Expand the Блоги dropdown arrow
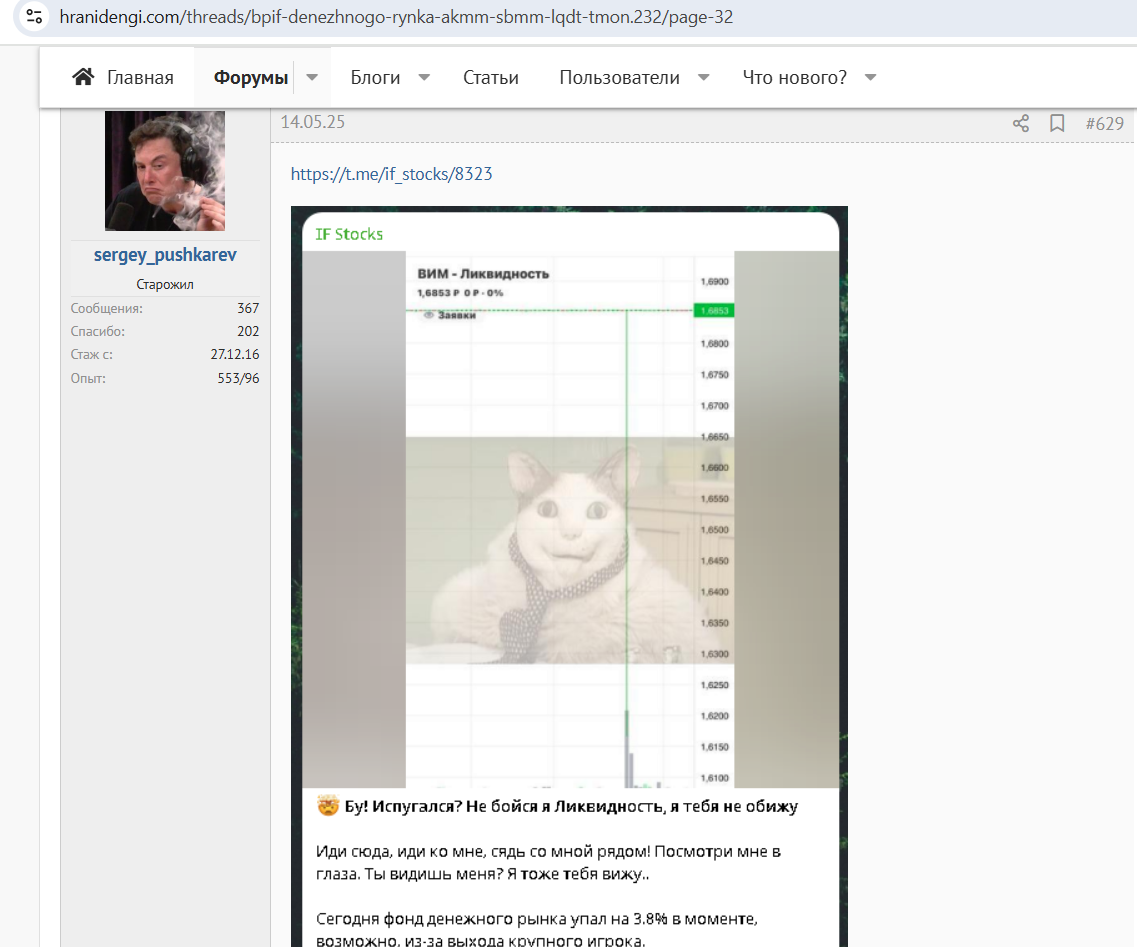Screen dimensions: 1137x947 [424, 77]
